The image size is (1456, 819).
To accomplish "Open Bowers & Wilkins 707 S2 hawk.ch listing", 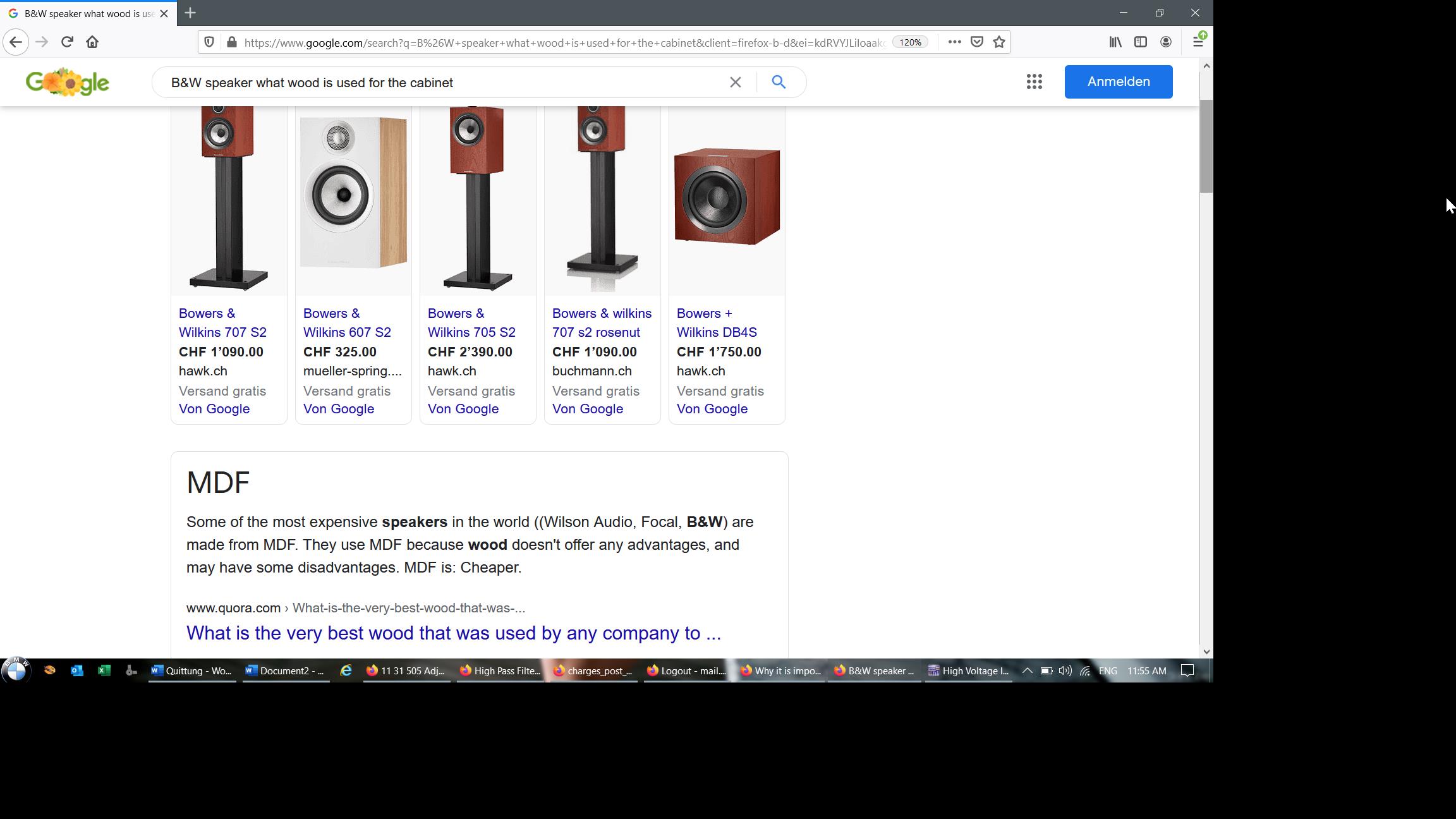I will [x=222, y=323].
